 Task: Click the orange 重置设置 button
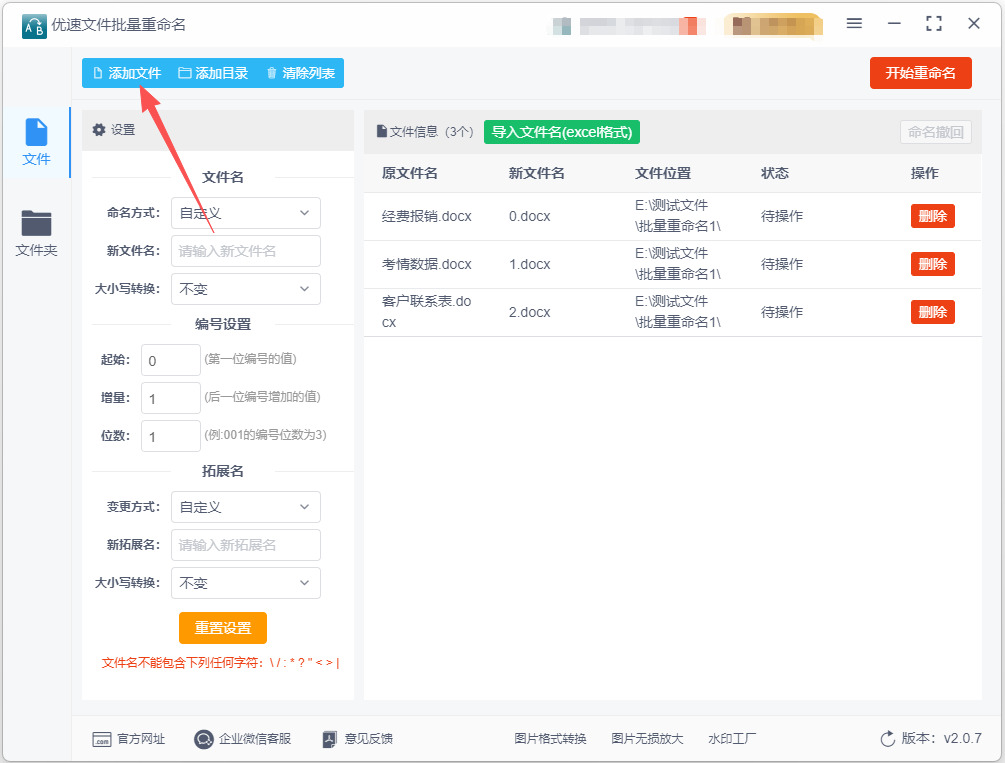222,628
